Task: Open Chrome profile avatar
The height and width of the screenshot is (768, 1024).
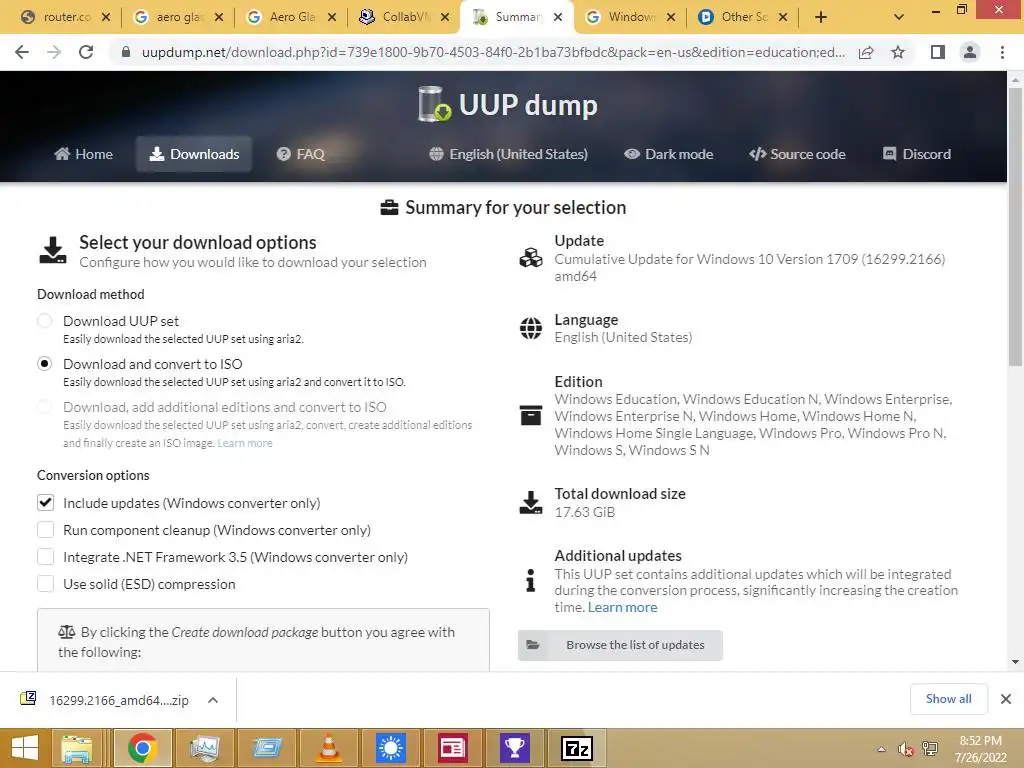Action: (970, 52)
